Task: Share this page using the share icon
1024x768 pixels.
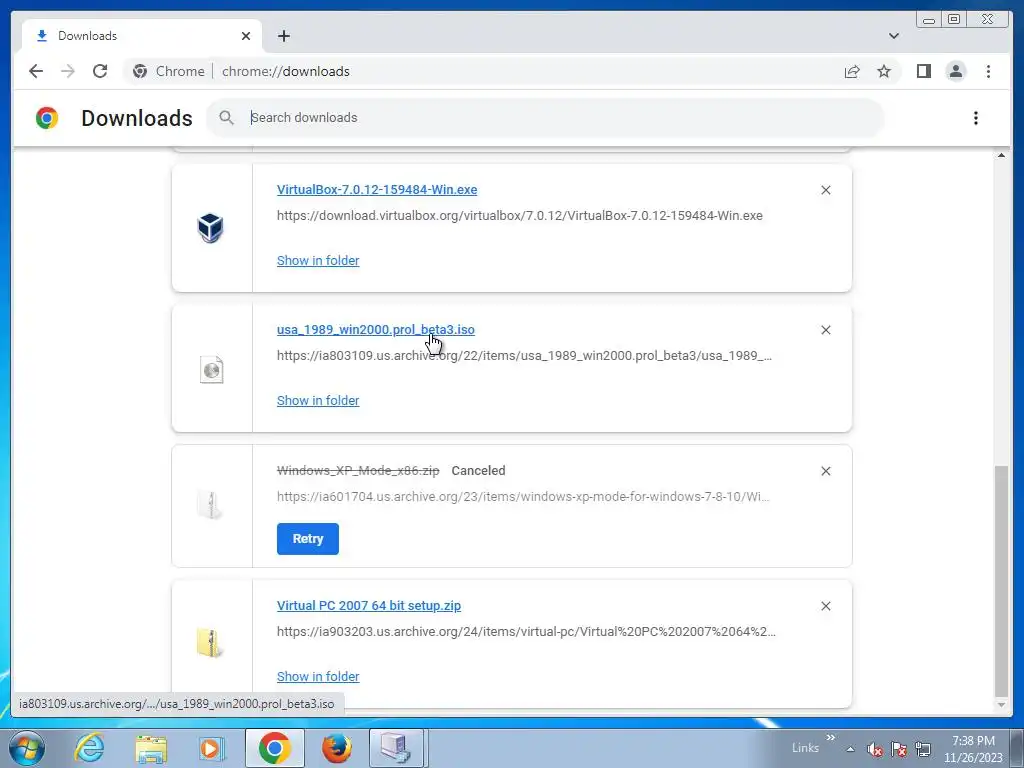Action: [x=852, y=71]
